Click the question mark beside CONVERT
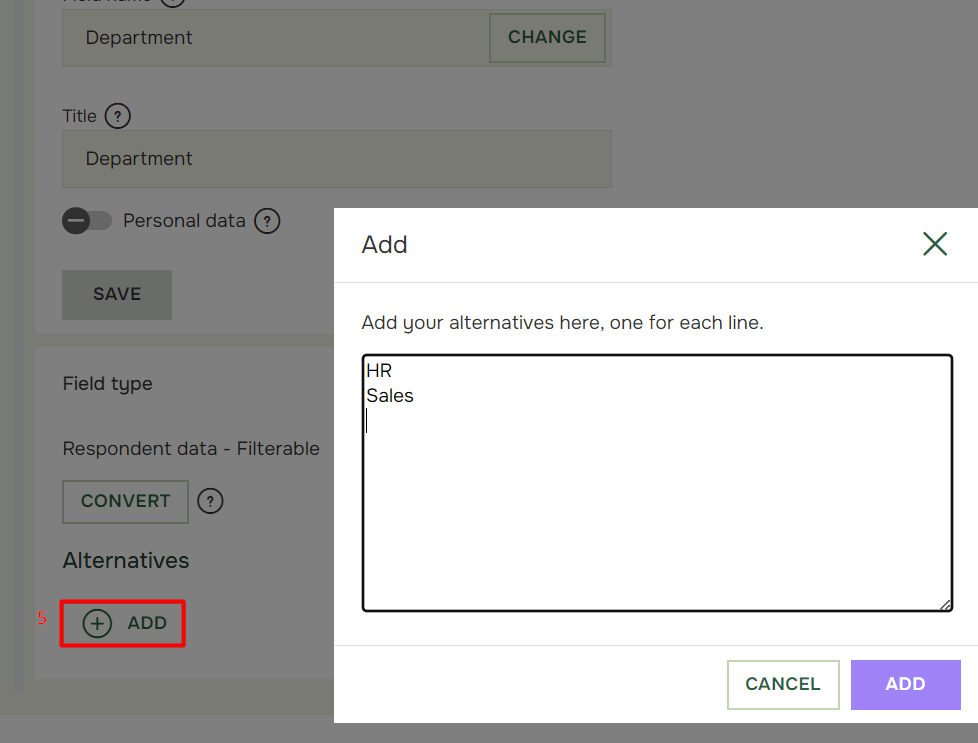 pyautogui.click(x=210, y=501)
